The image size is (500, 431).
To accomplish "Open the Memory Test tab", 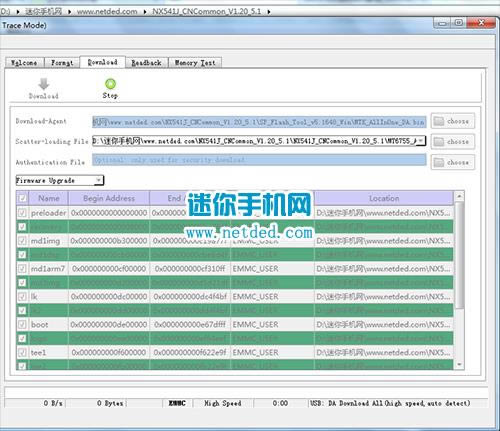I will pyautogui.click(x=195, y=63).
